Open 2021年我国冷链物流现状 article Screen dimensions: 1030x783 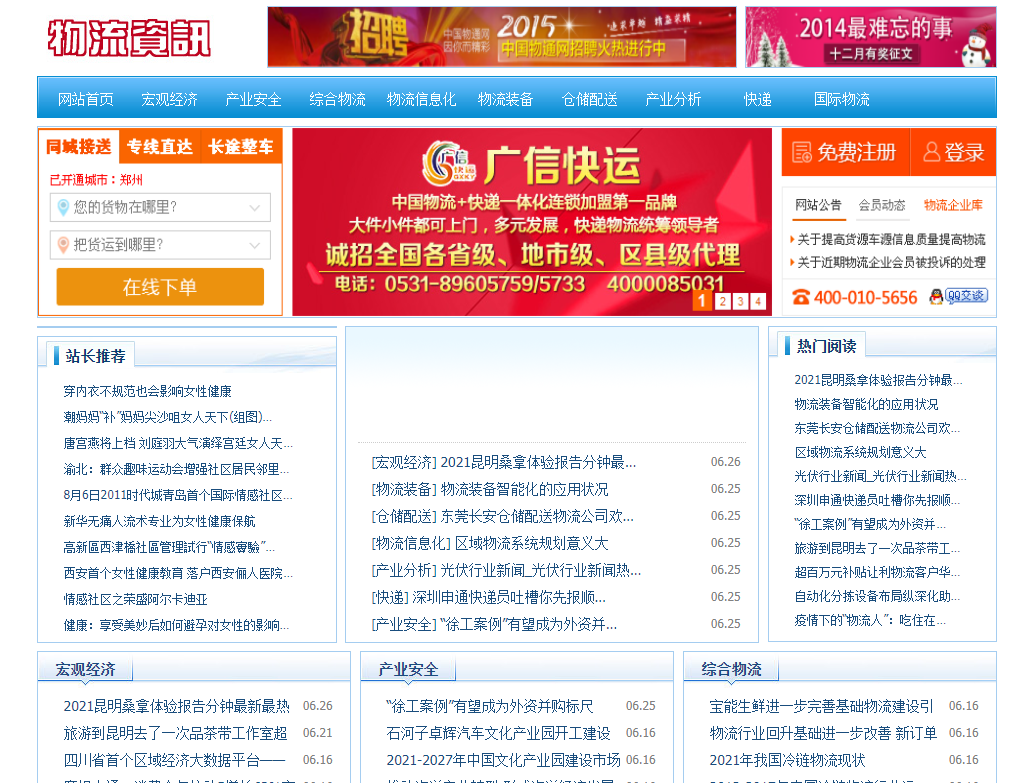pyautogui.click(x=787, y=760)
